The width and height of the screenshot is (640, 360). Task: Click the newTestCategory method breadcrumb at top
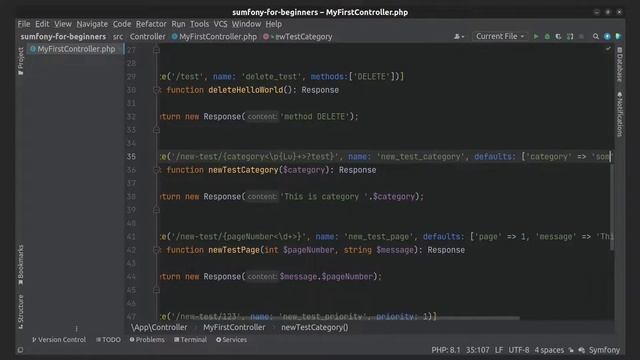point(298,37)
